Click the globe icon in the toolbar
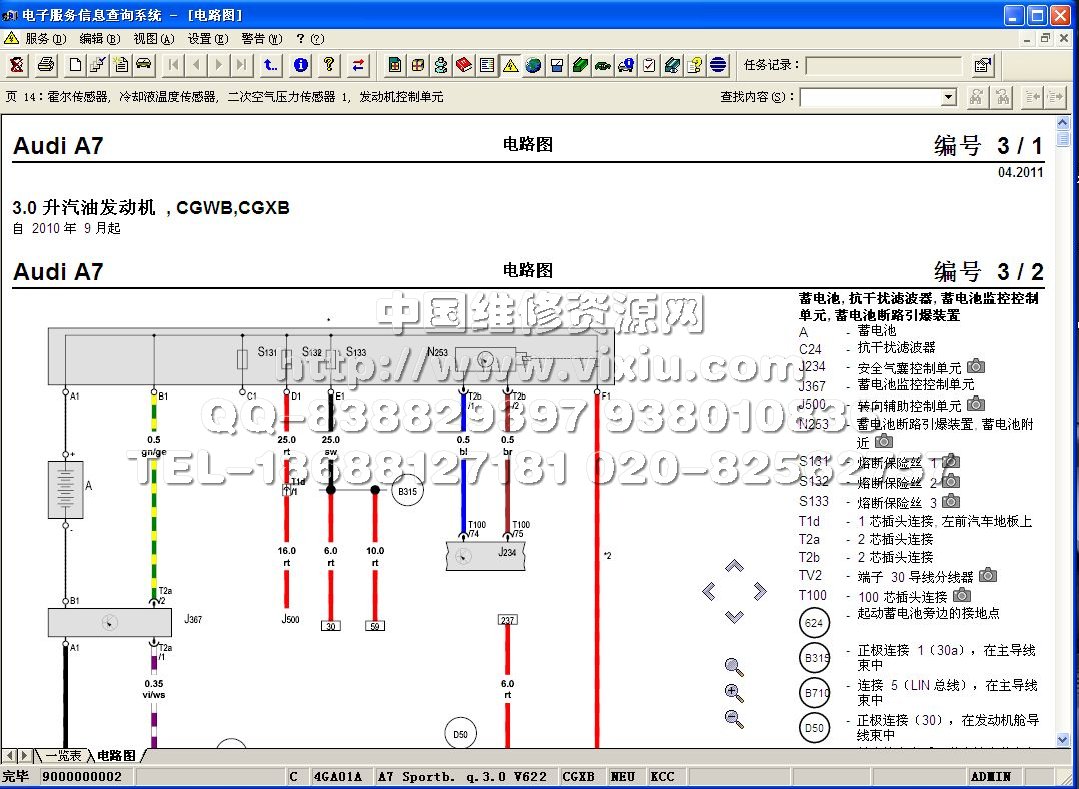1079x789 pixels. (533, 65)
